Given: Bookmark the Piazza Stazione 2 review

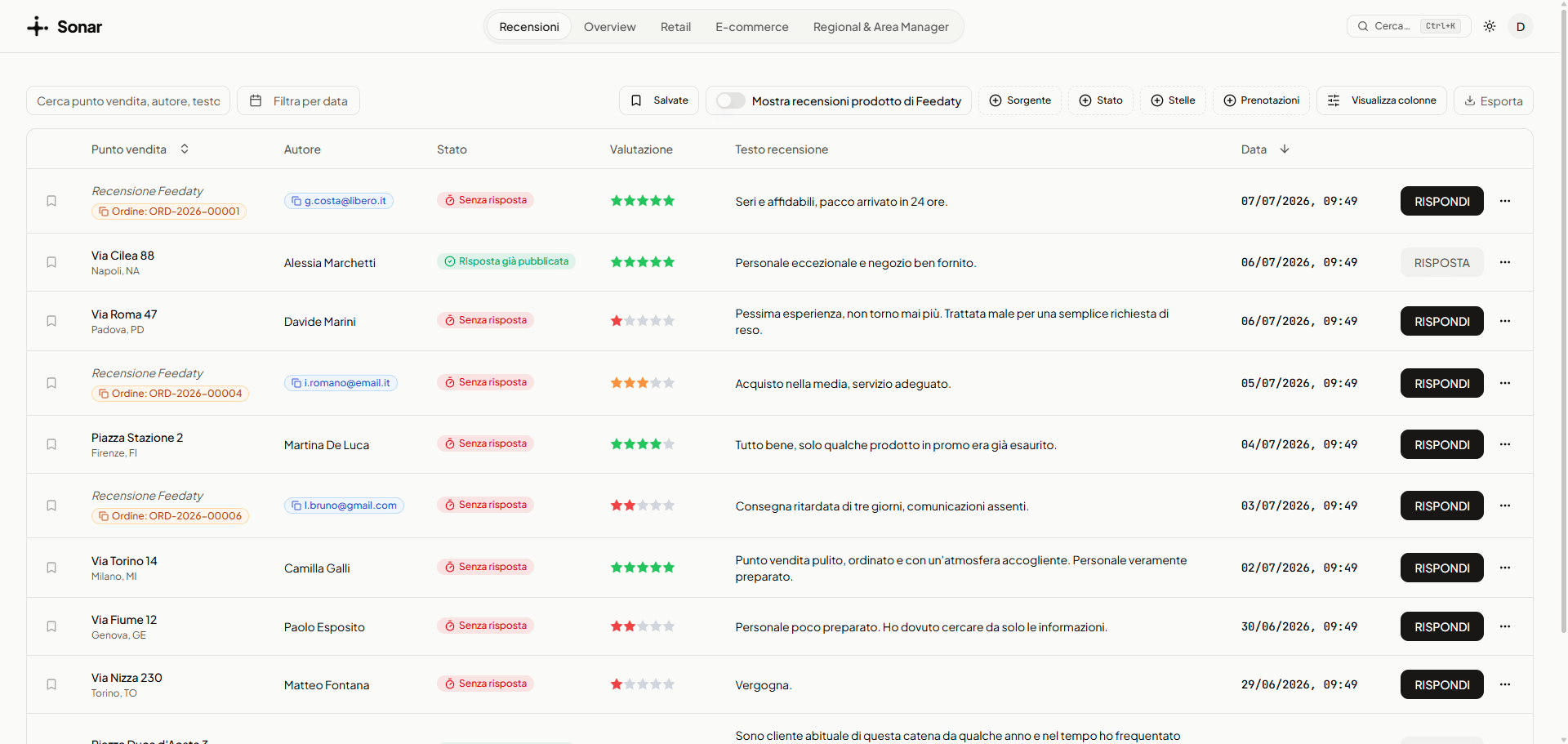Looking at the screenshot, I should click(x=51, y=444).
